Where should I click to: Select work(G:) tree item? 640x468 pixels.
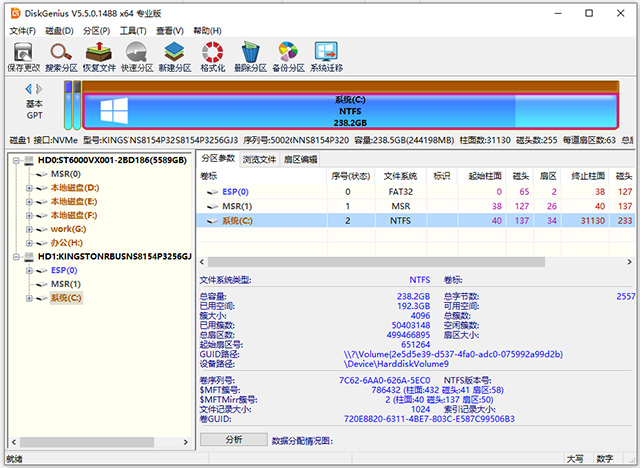point(68,229)
